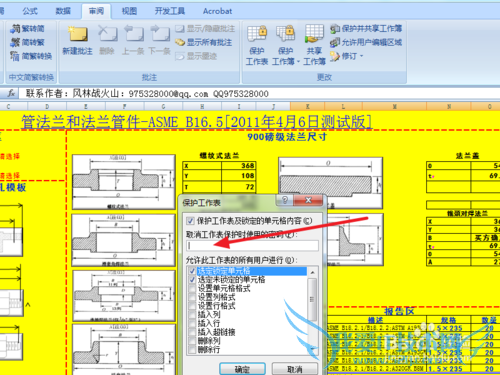Screen dimensions: 500x375
Task: Click 允许用户编辑区域 in ribbon
Action: point(366,42)
